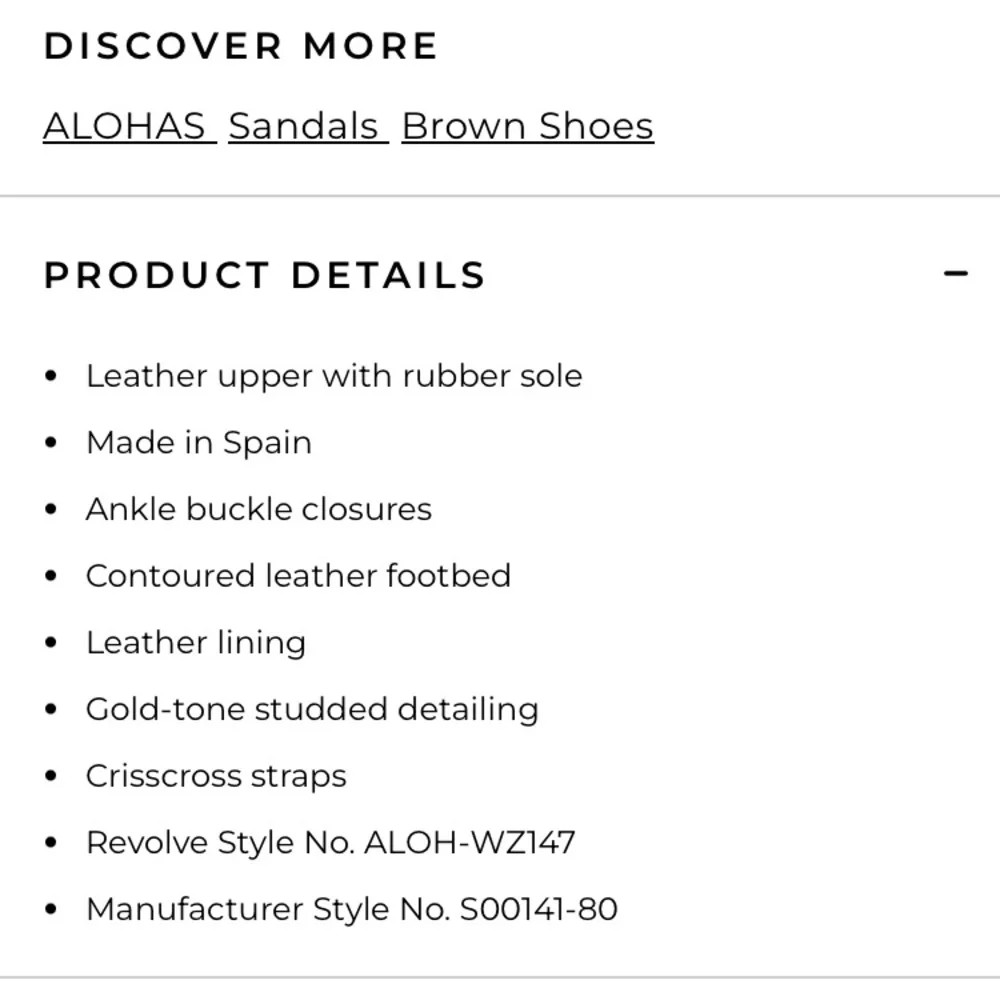Screen dimensions: 1000x1000
Task: Click the 'Contoured leather footbed' detail
Action: click(x=298, y=576)
